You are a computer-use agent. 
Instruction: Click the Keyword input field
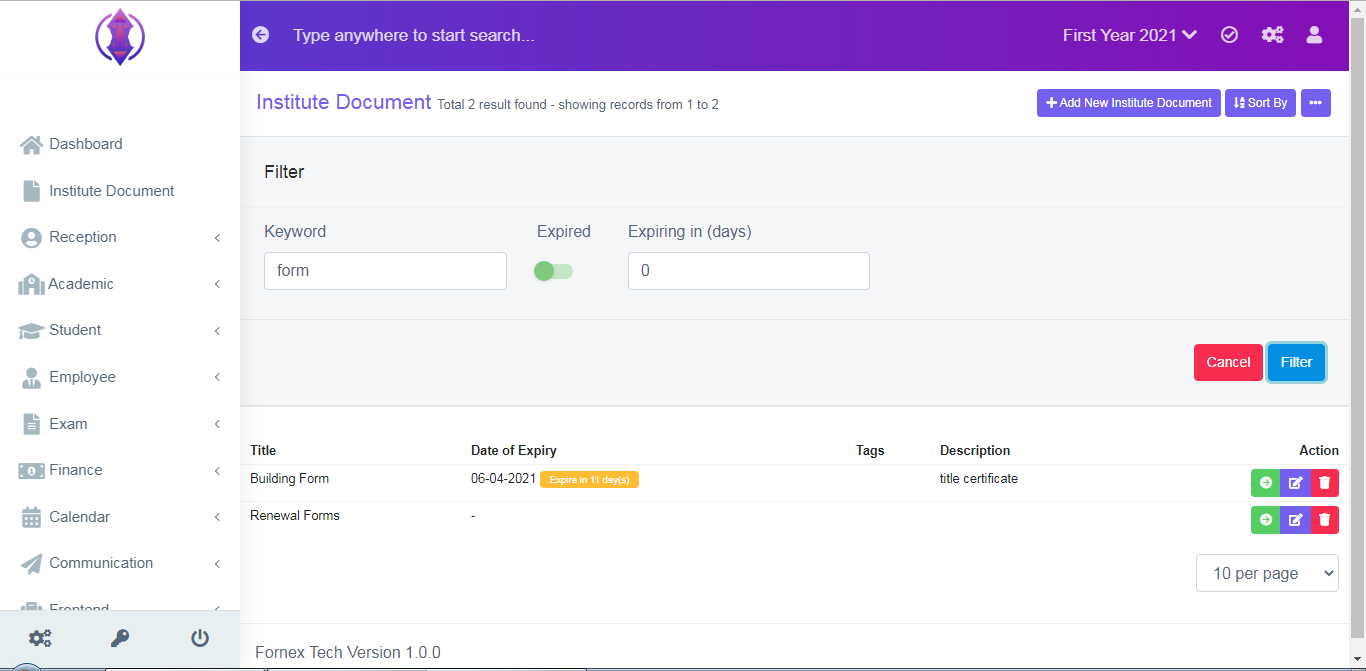click(x=385, y=271)
